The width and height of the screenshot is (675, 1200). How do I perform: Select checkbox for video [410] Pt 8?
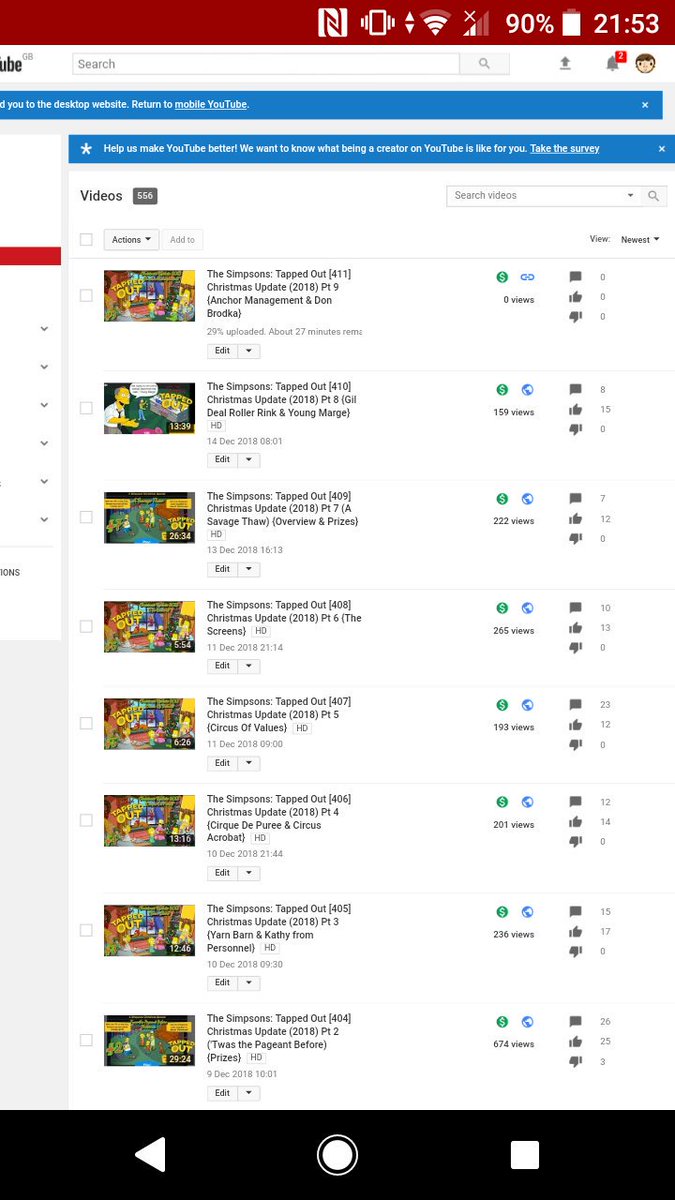point(86,408)
